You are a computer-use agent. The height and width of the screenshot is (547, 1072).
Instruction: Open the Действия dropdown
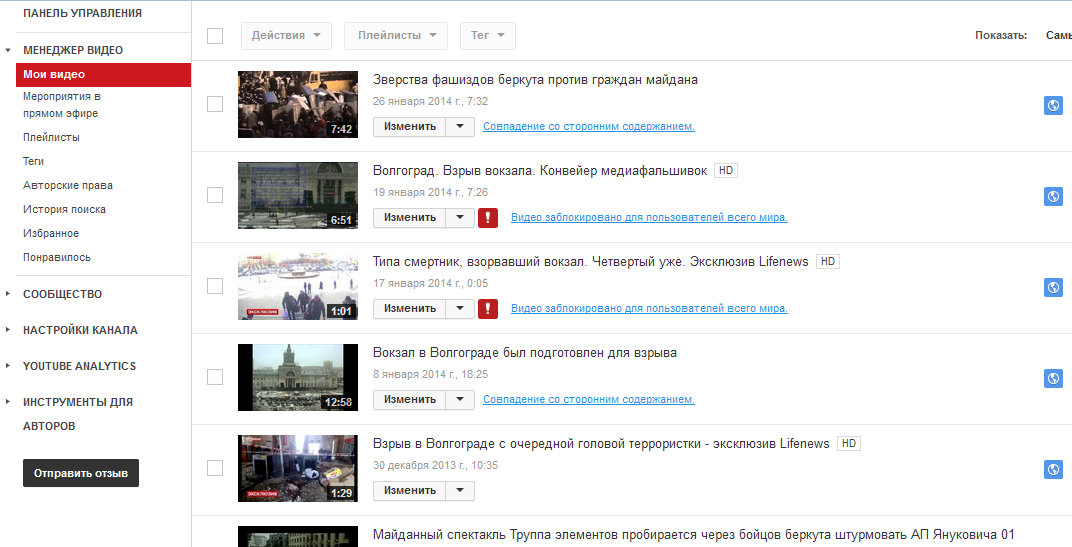(x=286, y=36)
